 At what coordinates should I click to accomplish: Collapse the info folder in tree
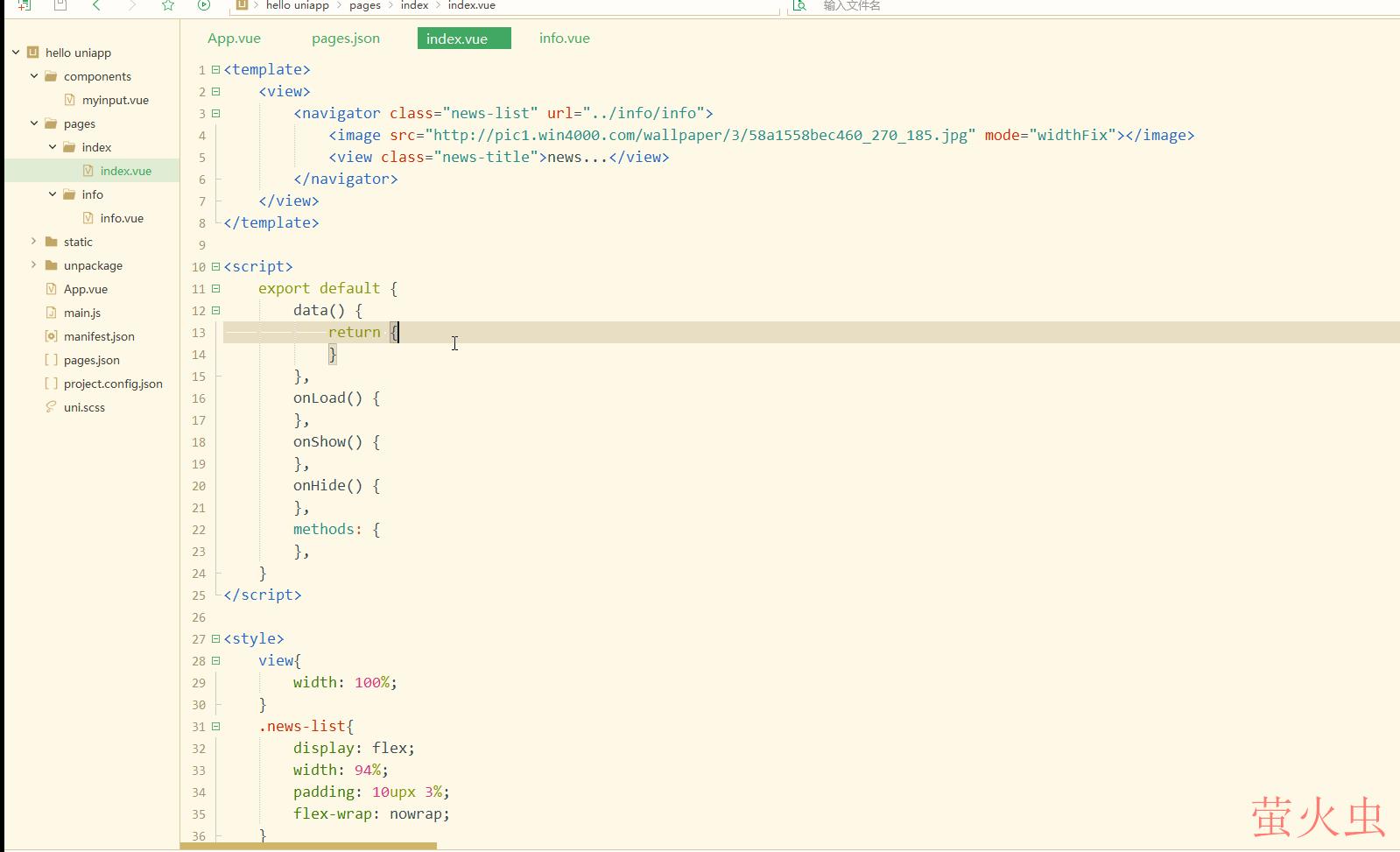(x=53, y=194)
